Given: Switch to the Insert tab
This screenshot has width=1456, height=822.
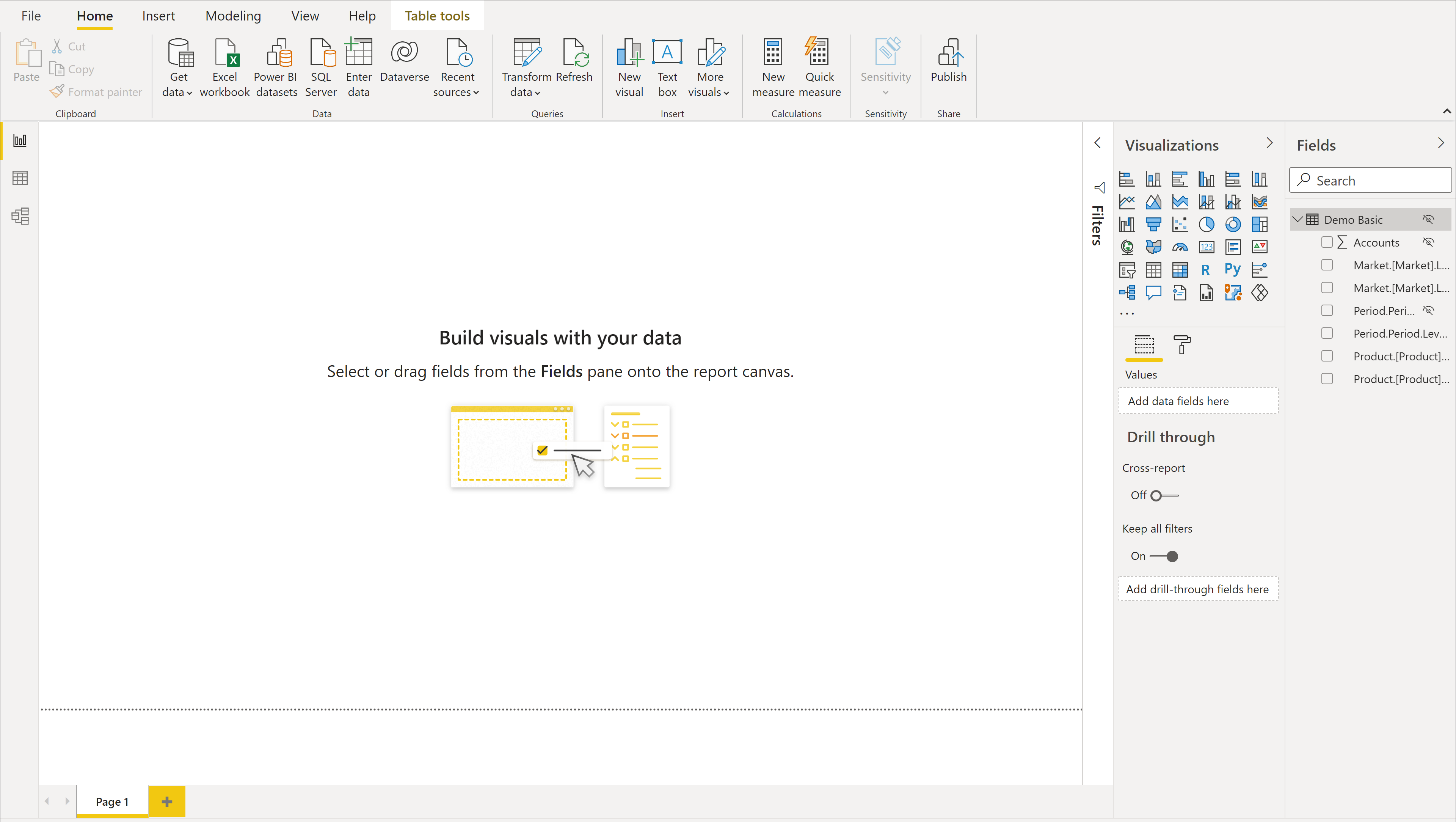Looking at the screenshot, I should [158, 16].
